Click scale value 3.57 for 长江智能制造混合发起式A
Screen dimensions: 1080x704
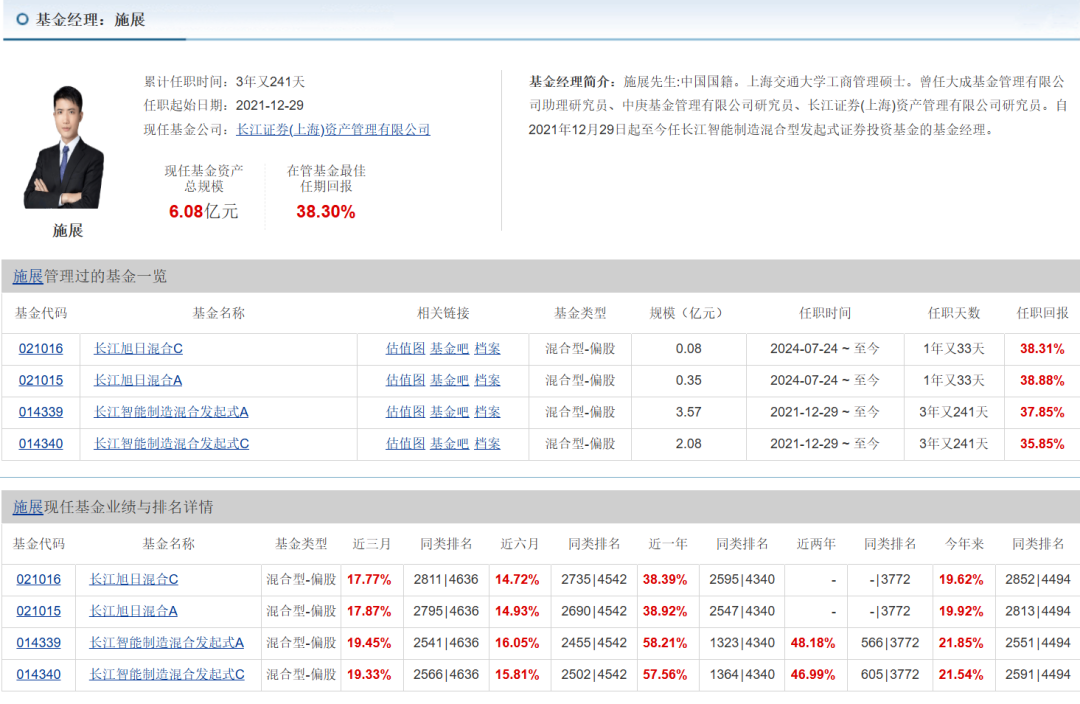coord(688,412)
